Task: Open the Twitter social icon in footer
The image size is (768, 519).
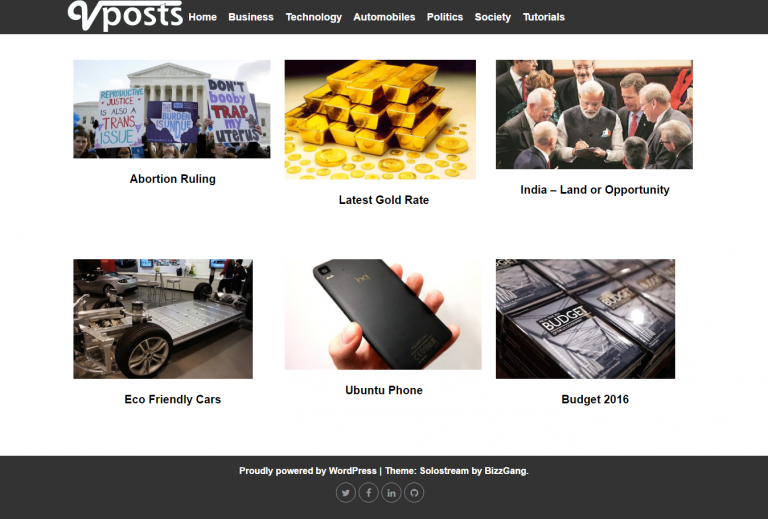Action: coord(346,493)
